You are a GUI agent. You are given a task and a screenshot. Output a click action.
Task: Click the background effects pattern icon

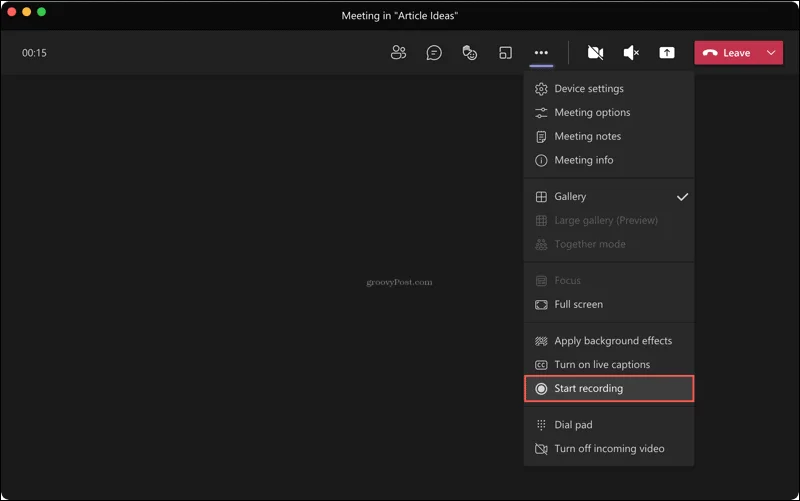coord(541,341)
